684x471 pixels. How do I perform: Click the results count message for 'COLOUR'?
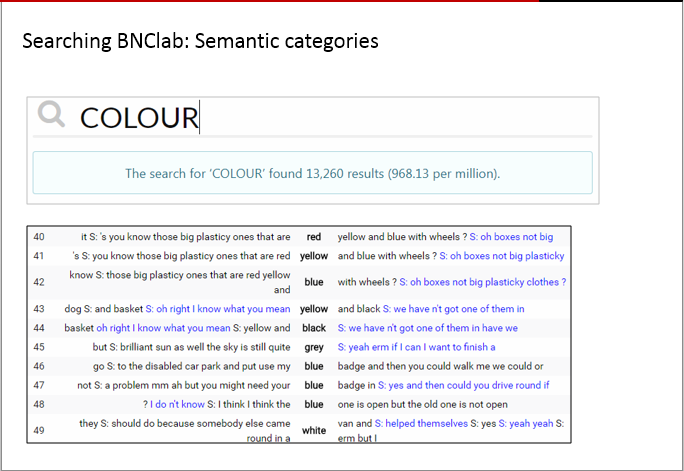(312, 173)
